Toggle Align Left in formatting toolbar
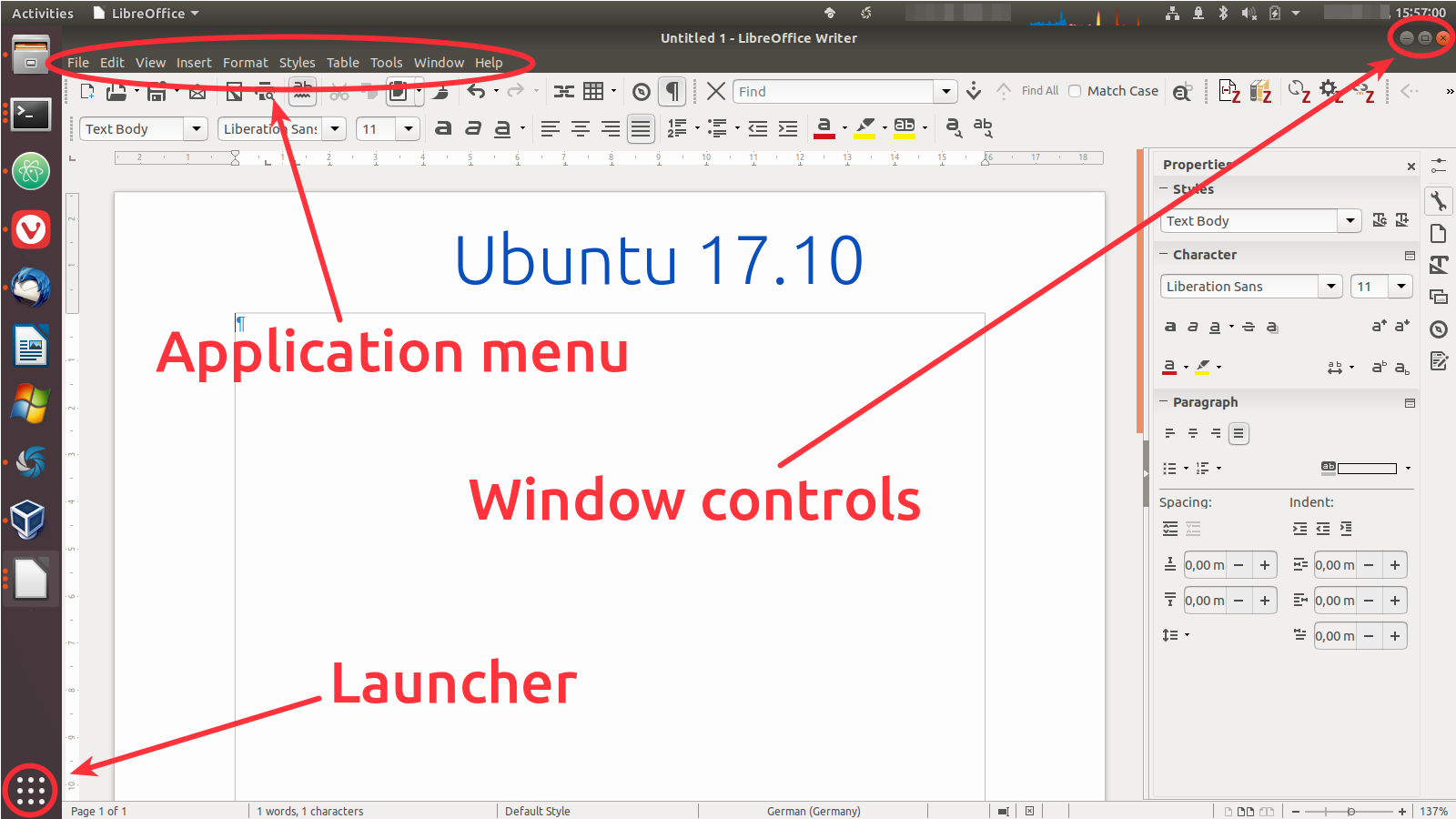The width and height of the screenshot is (1456, 819). click(551, 129)
